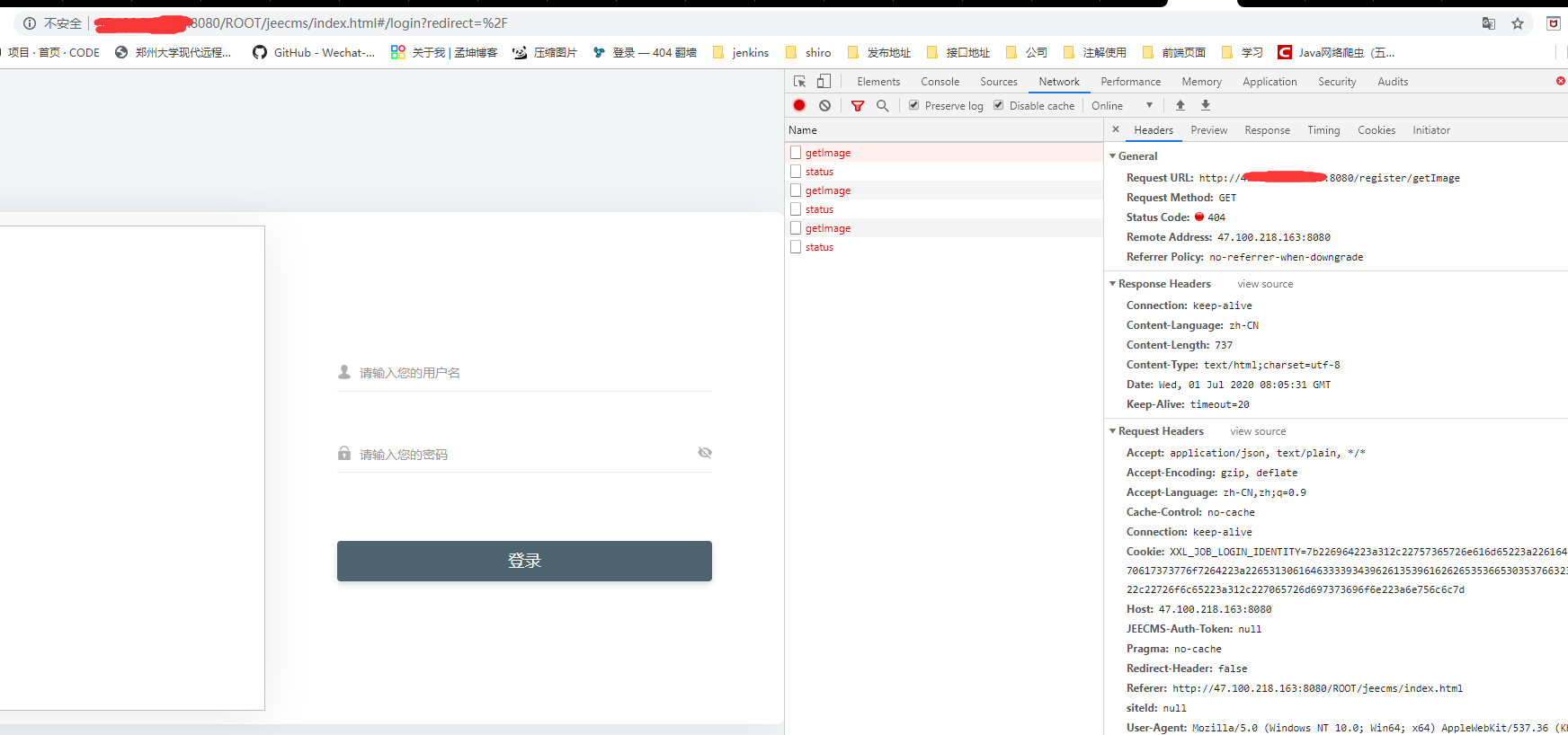Viewport: 1568px width, 735px height.
Task: Import HAR file with the upload arrow
Action: click(1180, 105)
